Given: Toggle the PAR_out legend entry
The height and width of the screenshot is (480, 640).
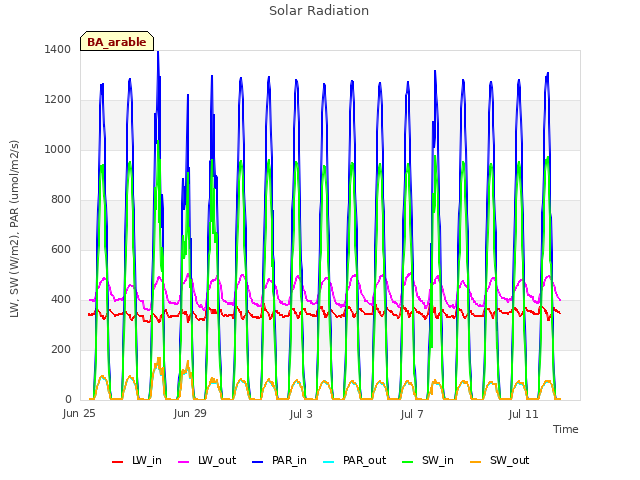Looking at the screenshot, I should click(354, 461).
